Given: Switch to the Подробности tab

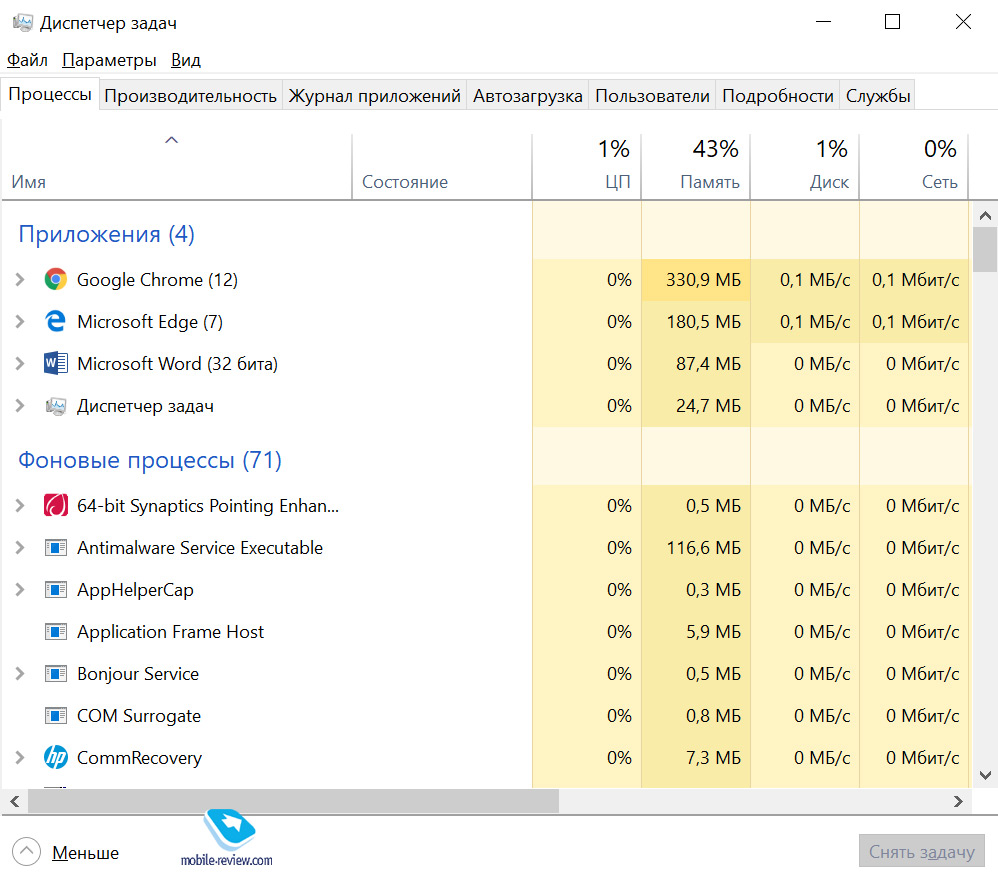Looking at the screenshot, I should click(x=778, y=95).
